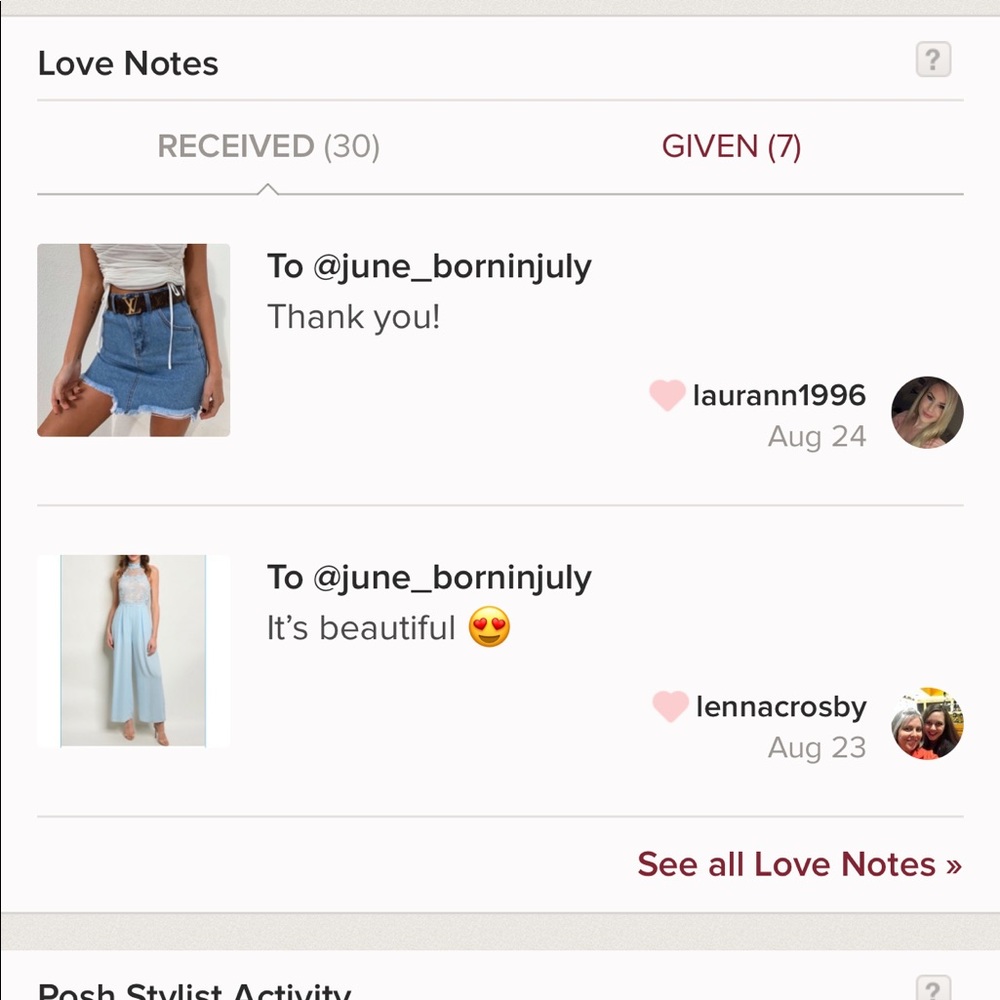Open lennacrosby's profile avatar
The image size is (1000, 1000).
927,723
